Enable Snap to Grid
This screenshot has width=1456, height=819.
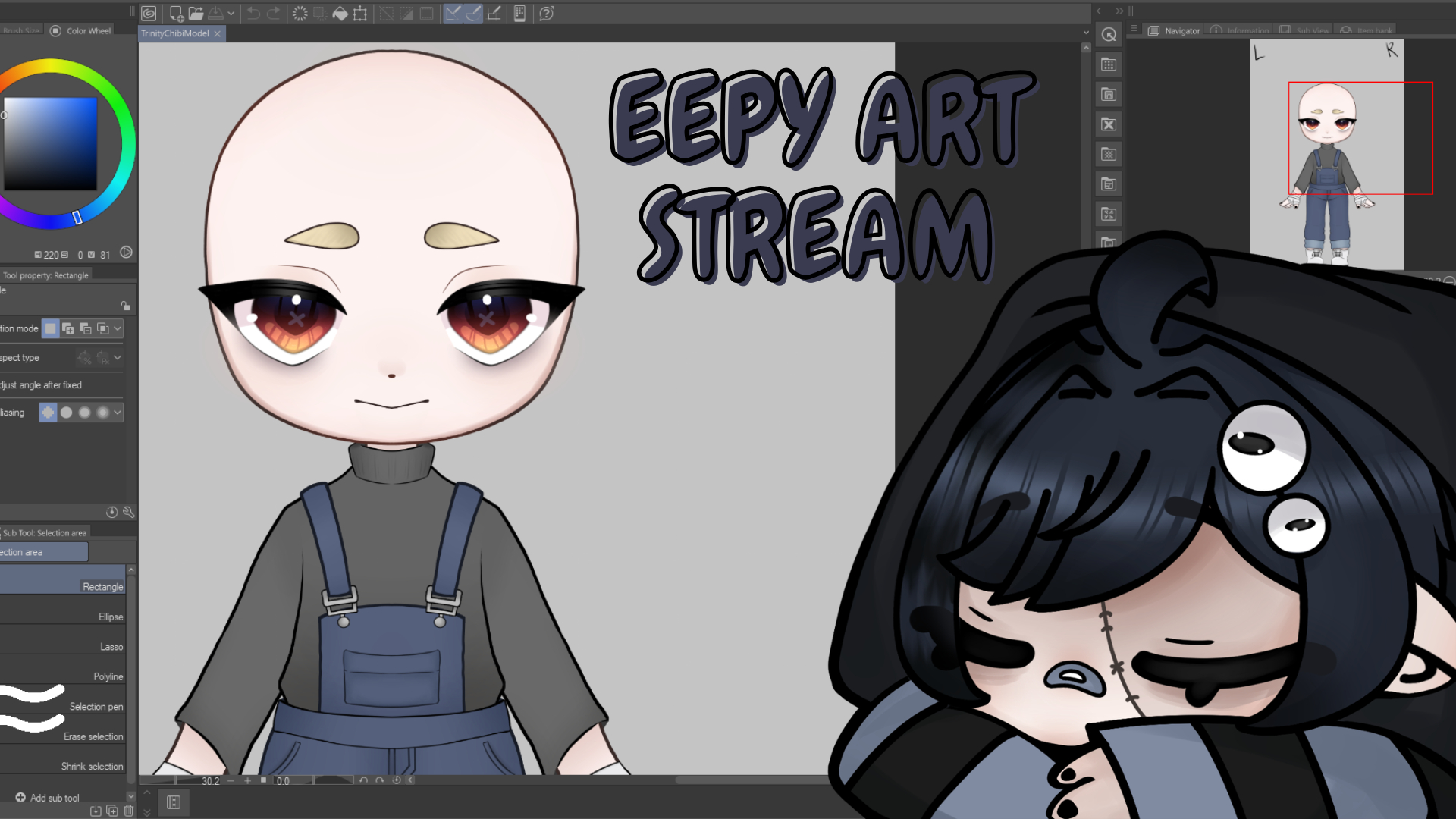click(494, 13)
